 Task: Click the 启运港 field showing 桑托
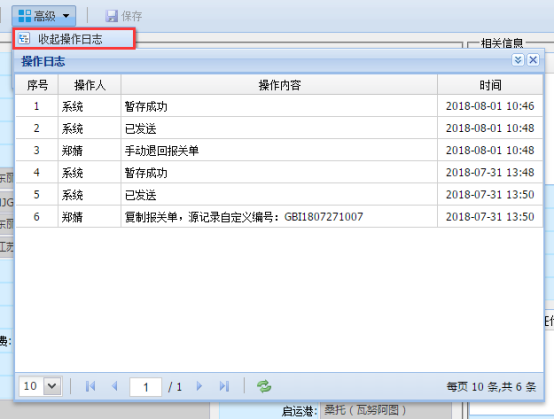point(386,410)
